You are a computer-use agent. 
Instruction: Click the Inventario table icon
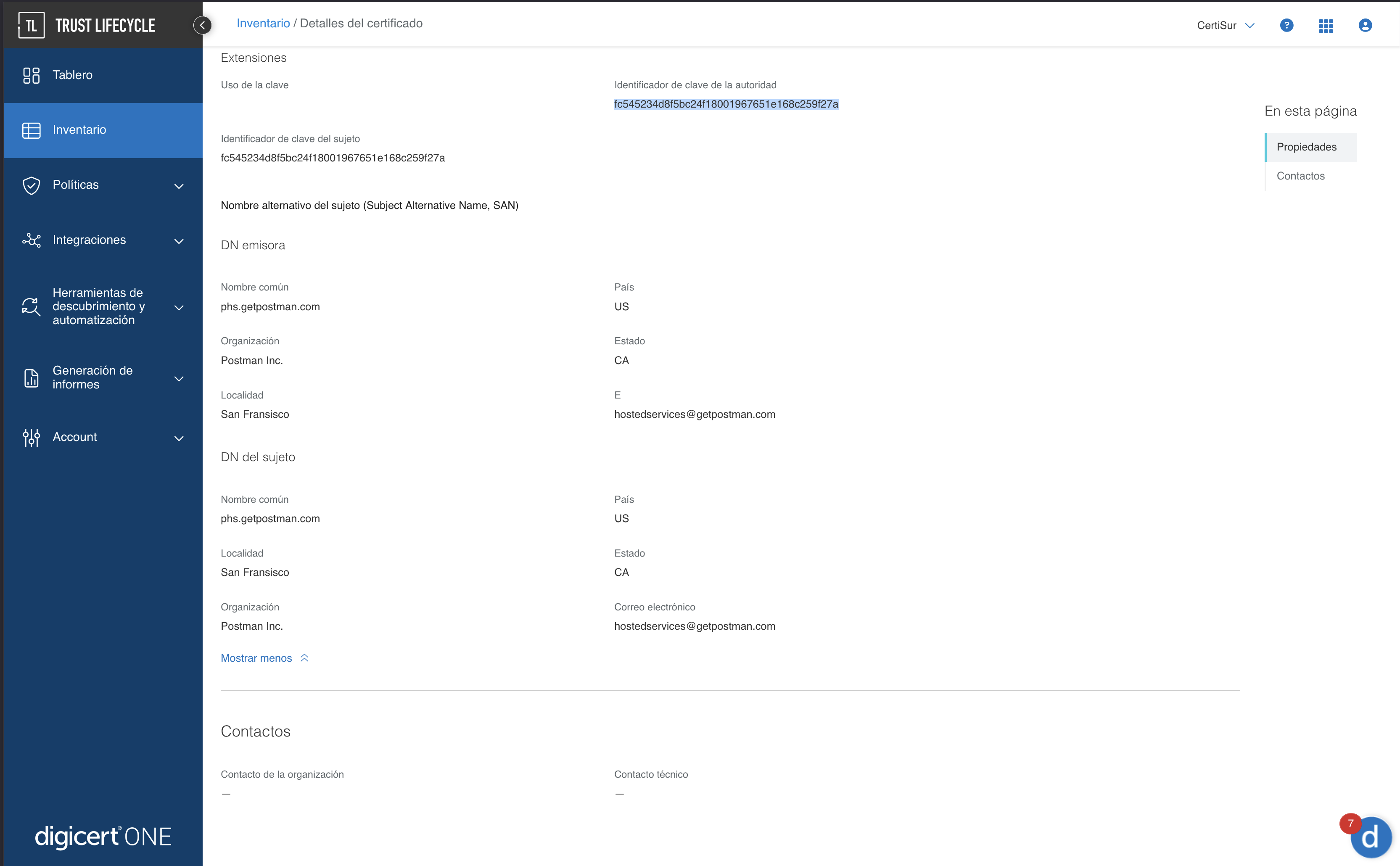31,130
